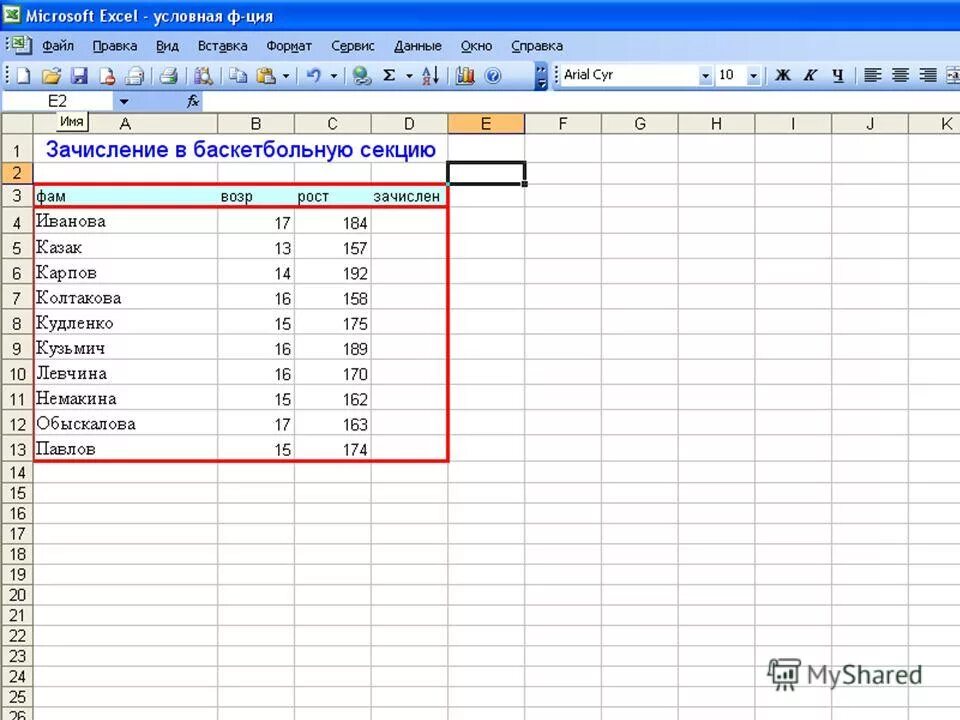Screen dimensions: 960x720
Task: Apply italic formatting
Action: 810,75
